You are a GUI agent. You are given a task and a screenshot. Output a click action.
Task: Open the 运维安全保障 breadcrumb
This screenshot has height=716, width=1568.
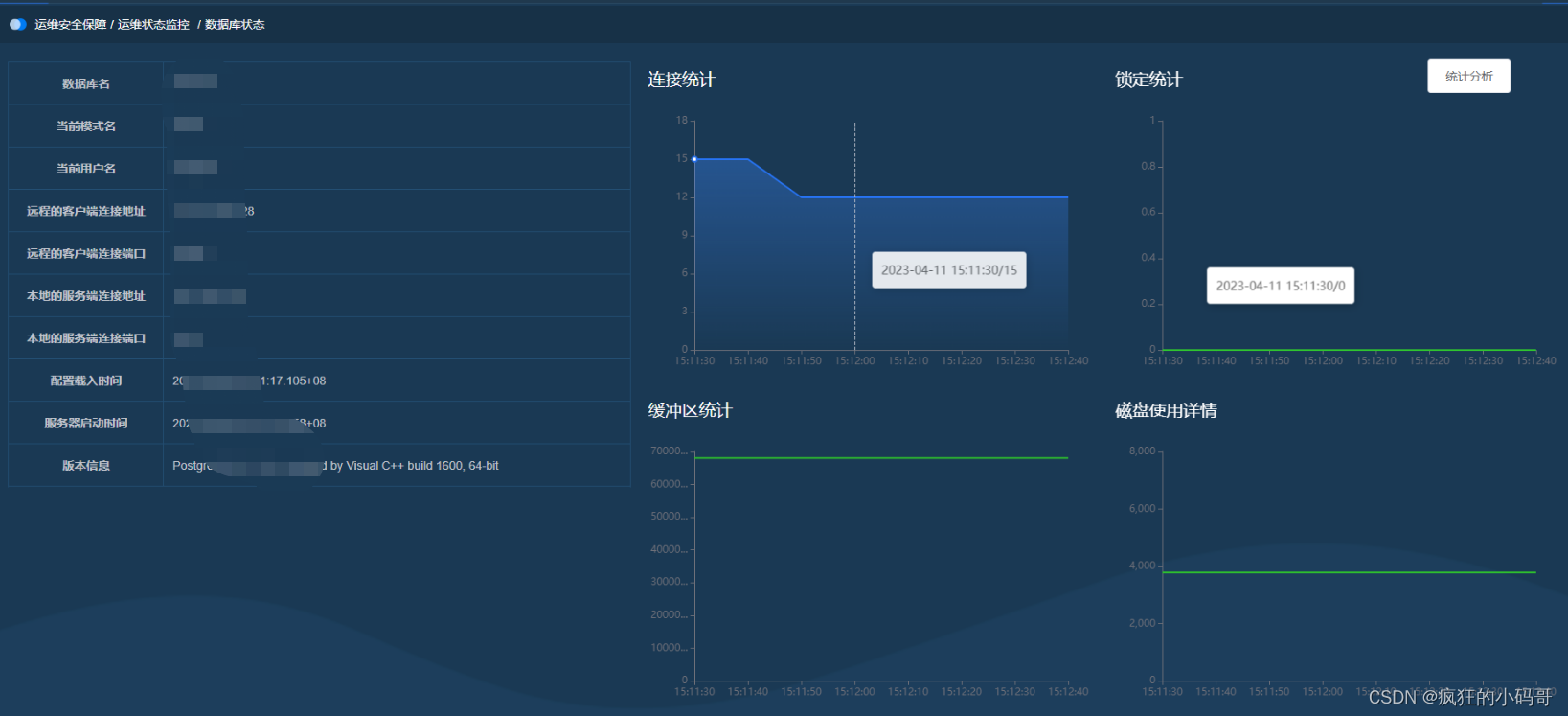click(x=71, y=25)
